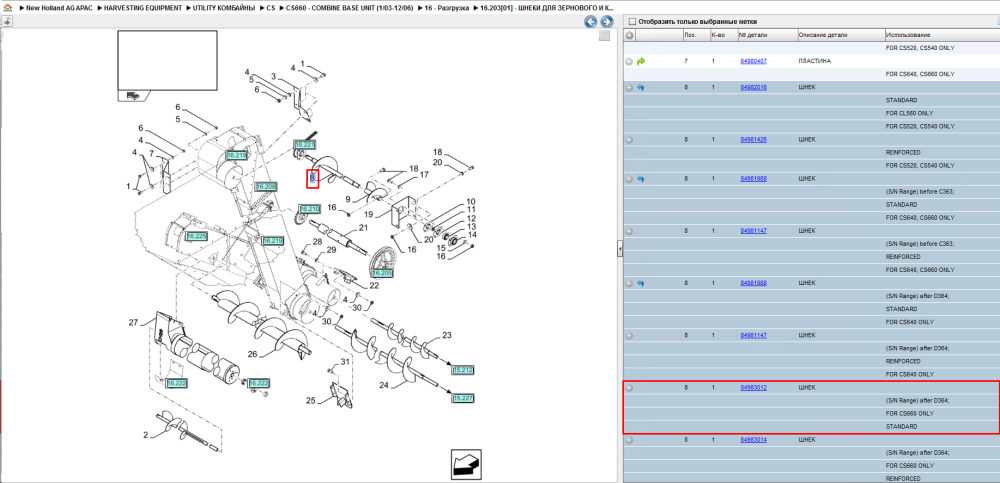The width and height of the screenshot is (1000, 483).
Task: Open the 16.205 reference label on pulley
Action: pyautogui.click(x=383, y=272)
